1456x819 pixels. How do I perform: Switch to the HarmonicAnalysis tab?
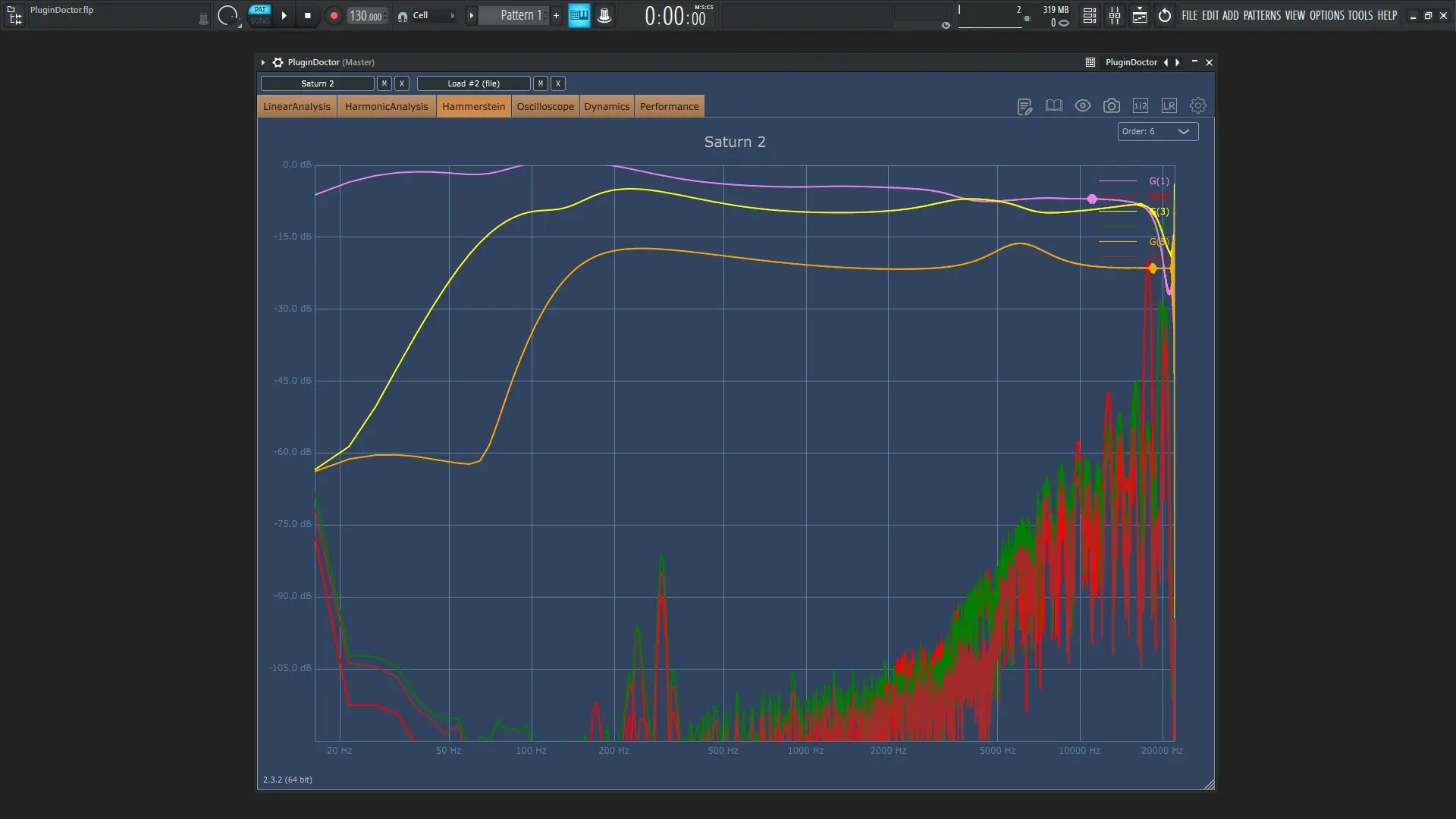coord(386,106)
